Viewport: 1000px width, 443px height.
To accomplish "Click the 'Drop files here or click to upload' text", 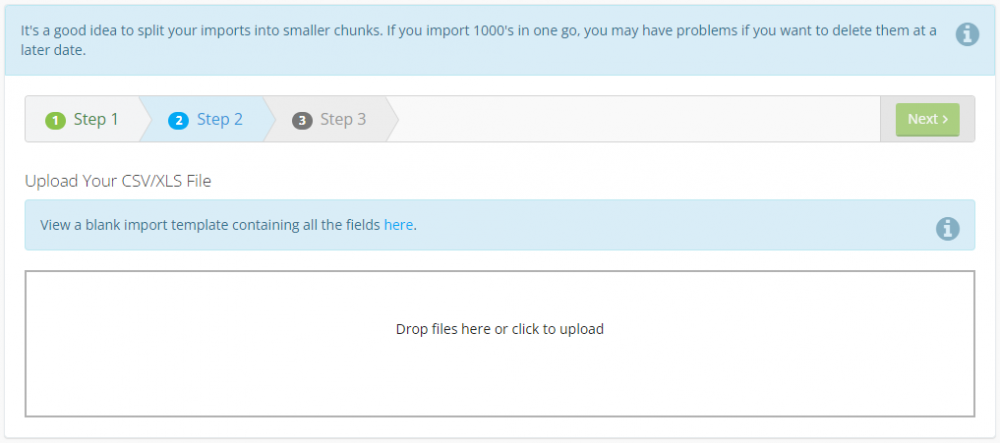I will point(499,329).
